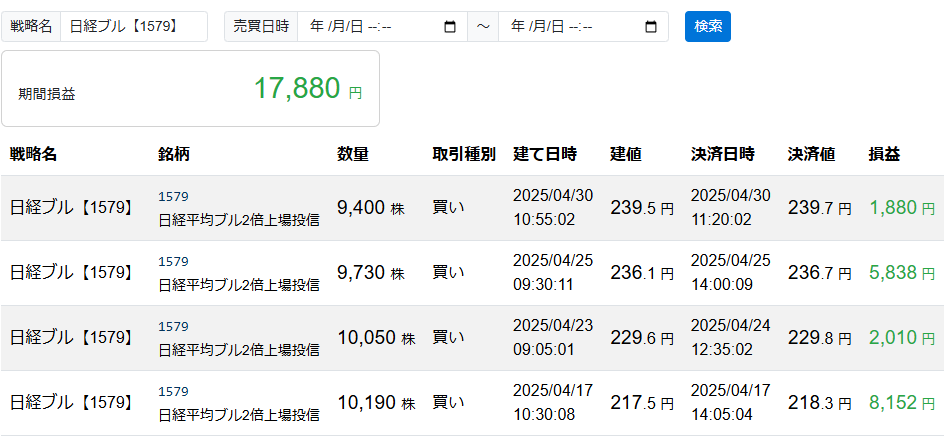Click settlement price 239.7 円
The image size is (945, 439).
click(x=820, y=208)
